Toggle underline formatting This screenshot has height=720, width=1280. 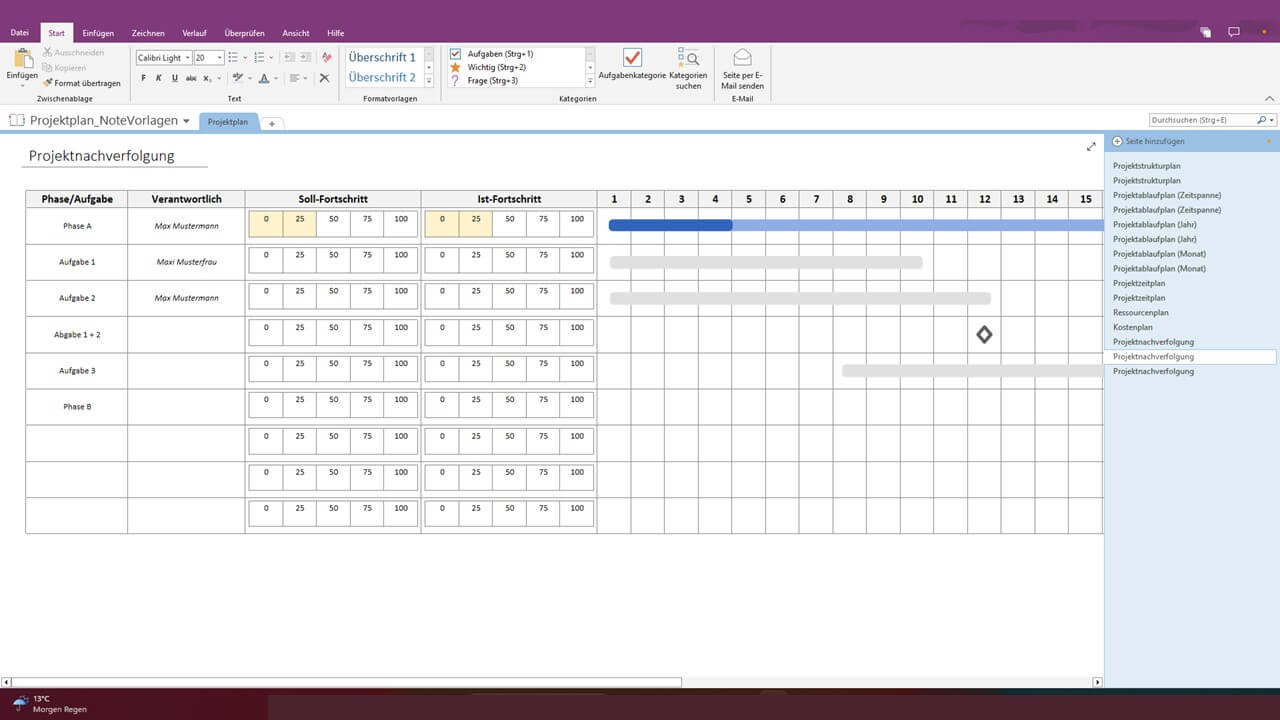(173, 77)
